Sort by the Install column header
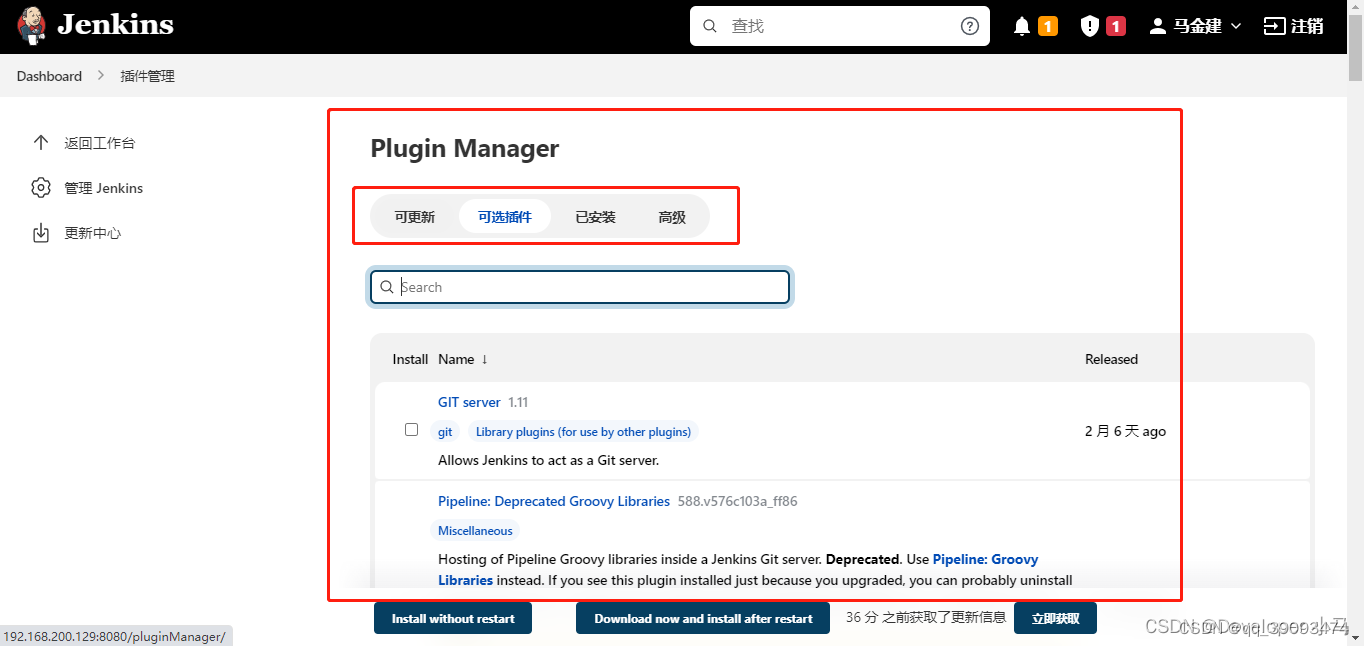The height and width of the screenshot is (646, 1364). click(410, 359)
